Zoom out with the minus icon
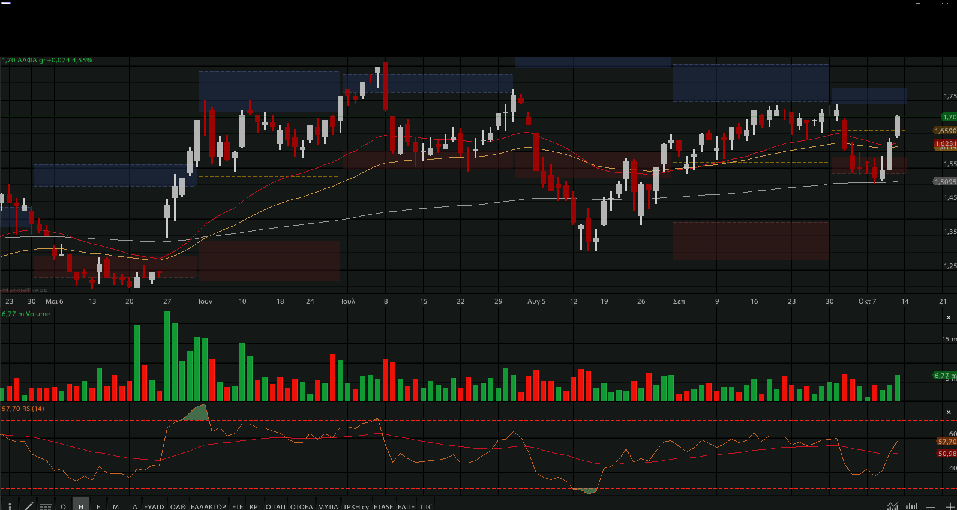The image size is (957, 510). point(930,508)
